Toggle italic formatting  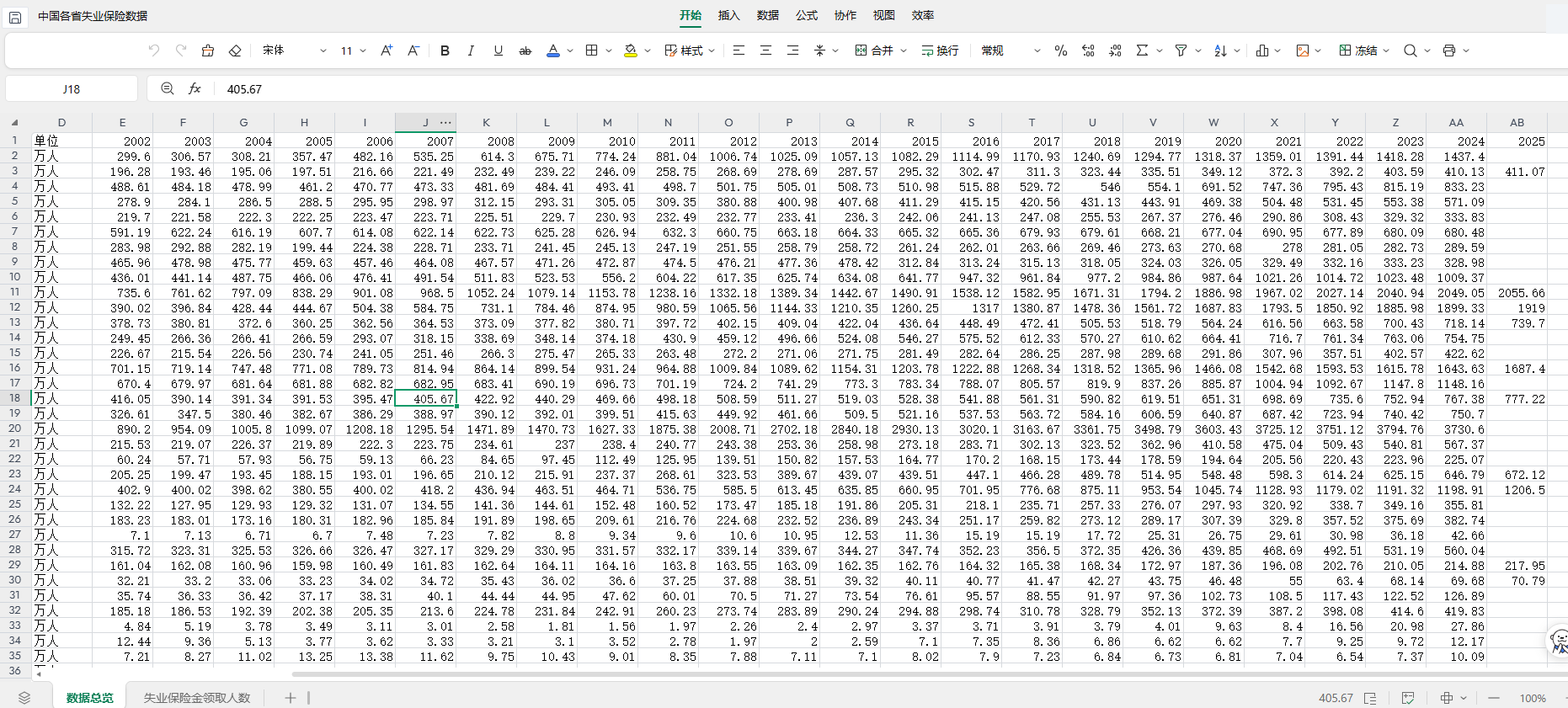pyautogui.click(x=471, y=51)
